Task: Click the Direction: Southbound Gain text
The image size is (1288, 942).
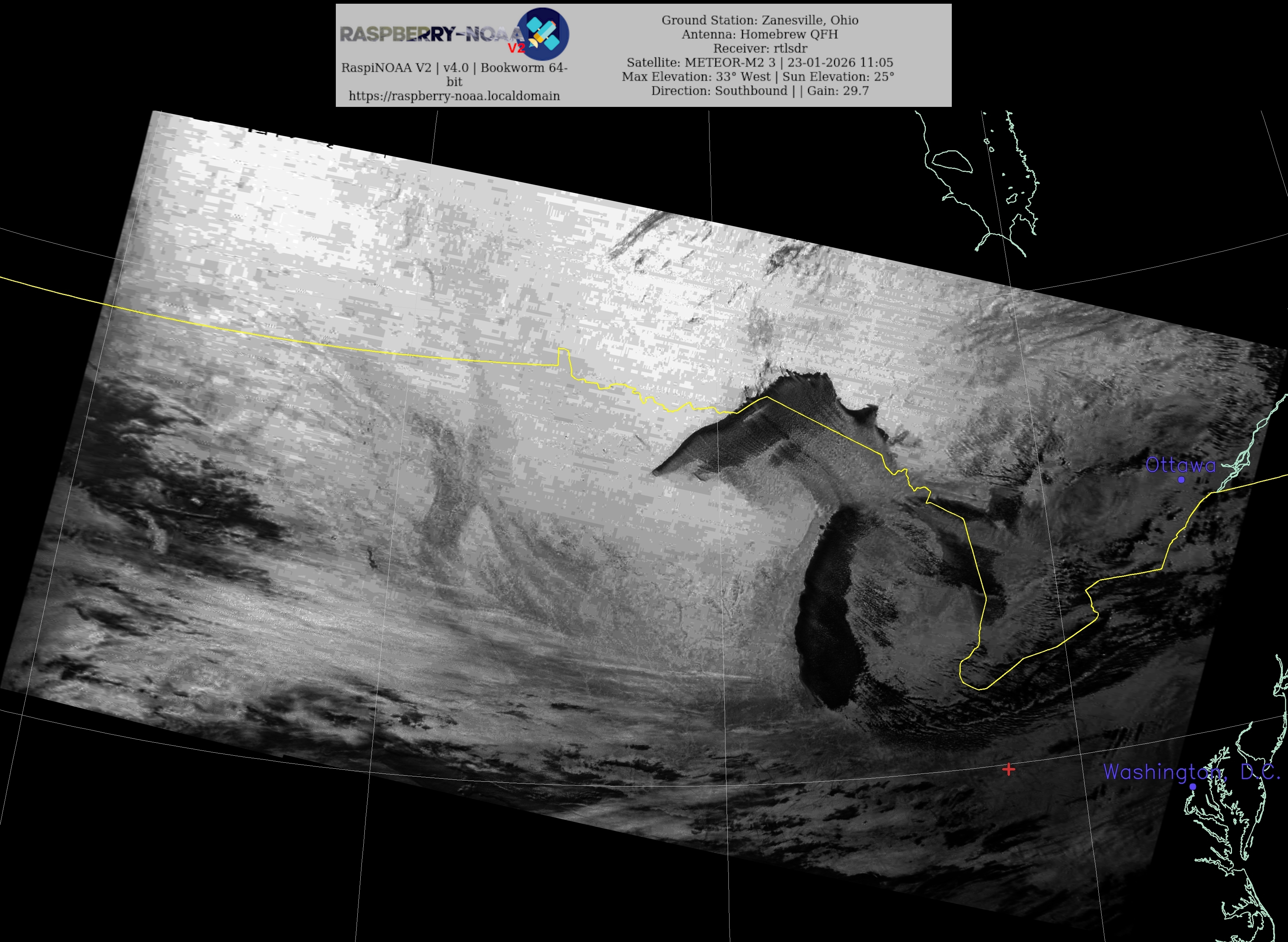Action: (760, 91)
